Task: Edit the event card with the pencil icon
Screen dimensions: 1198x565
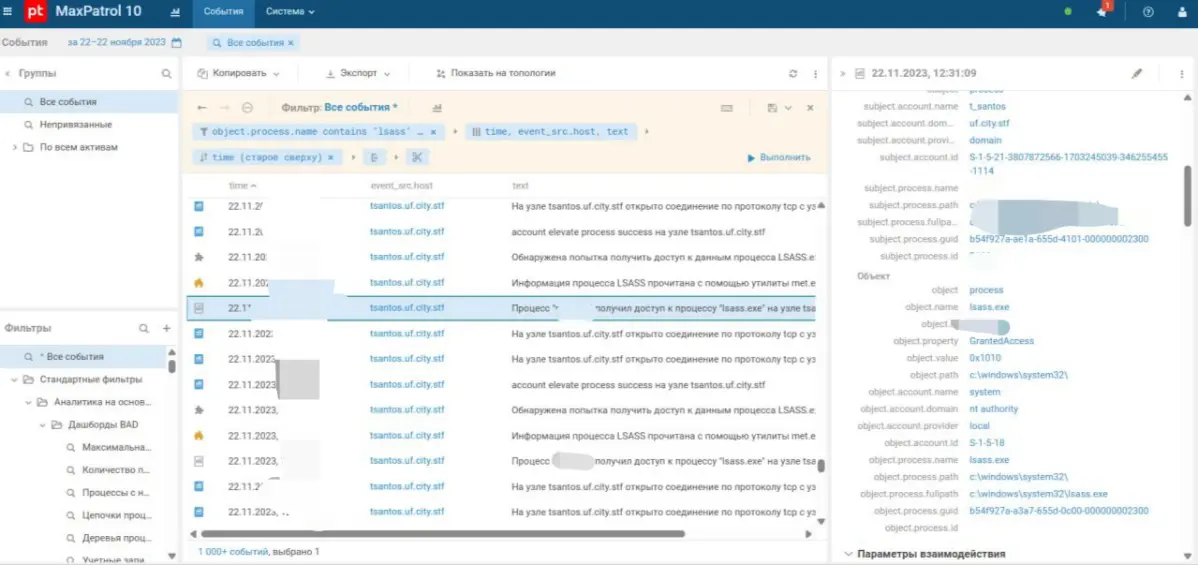Action: point(1137,74)
